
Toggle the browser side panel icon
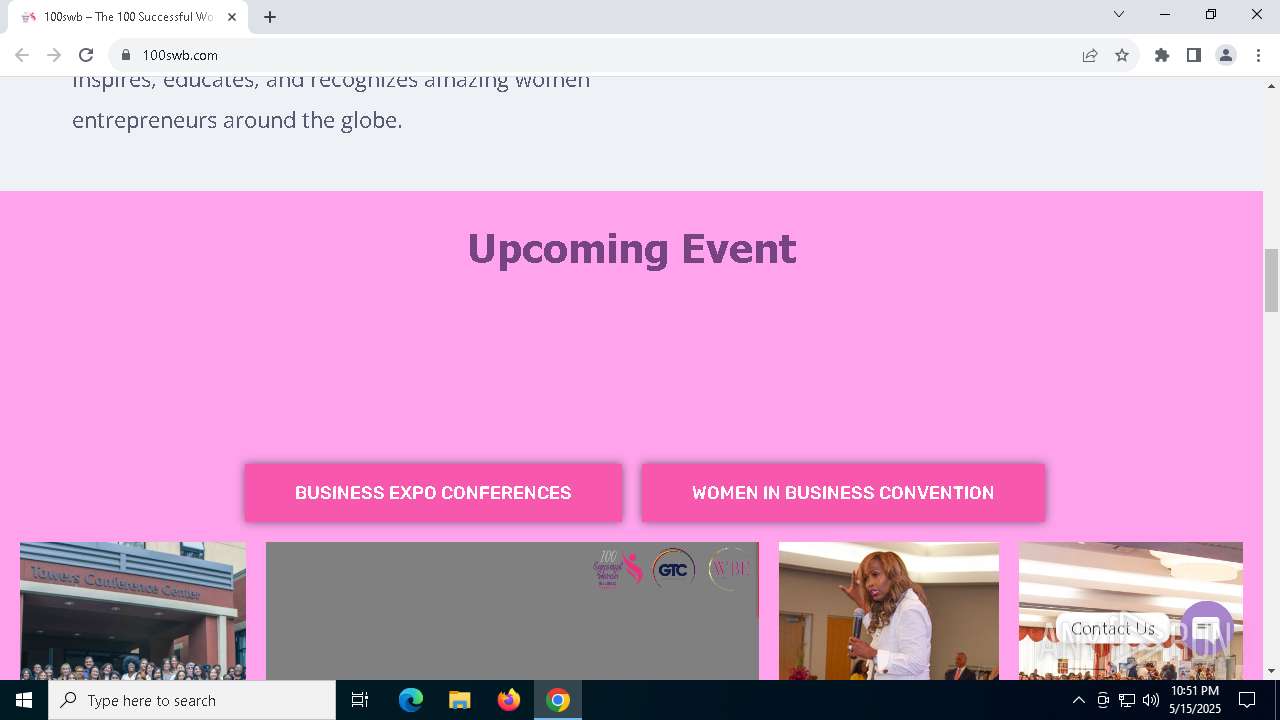(x=1194, y=55)
